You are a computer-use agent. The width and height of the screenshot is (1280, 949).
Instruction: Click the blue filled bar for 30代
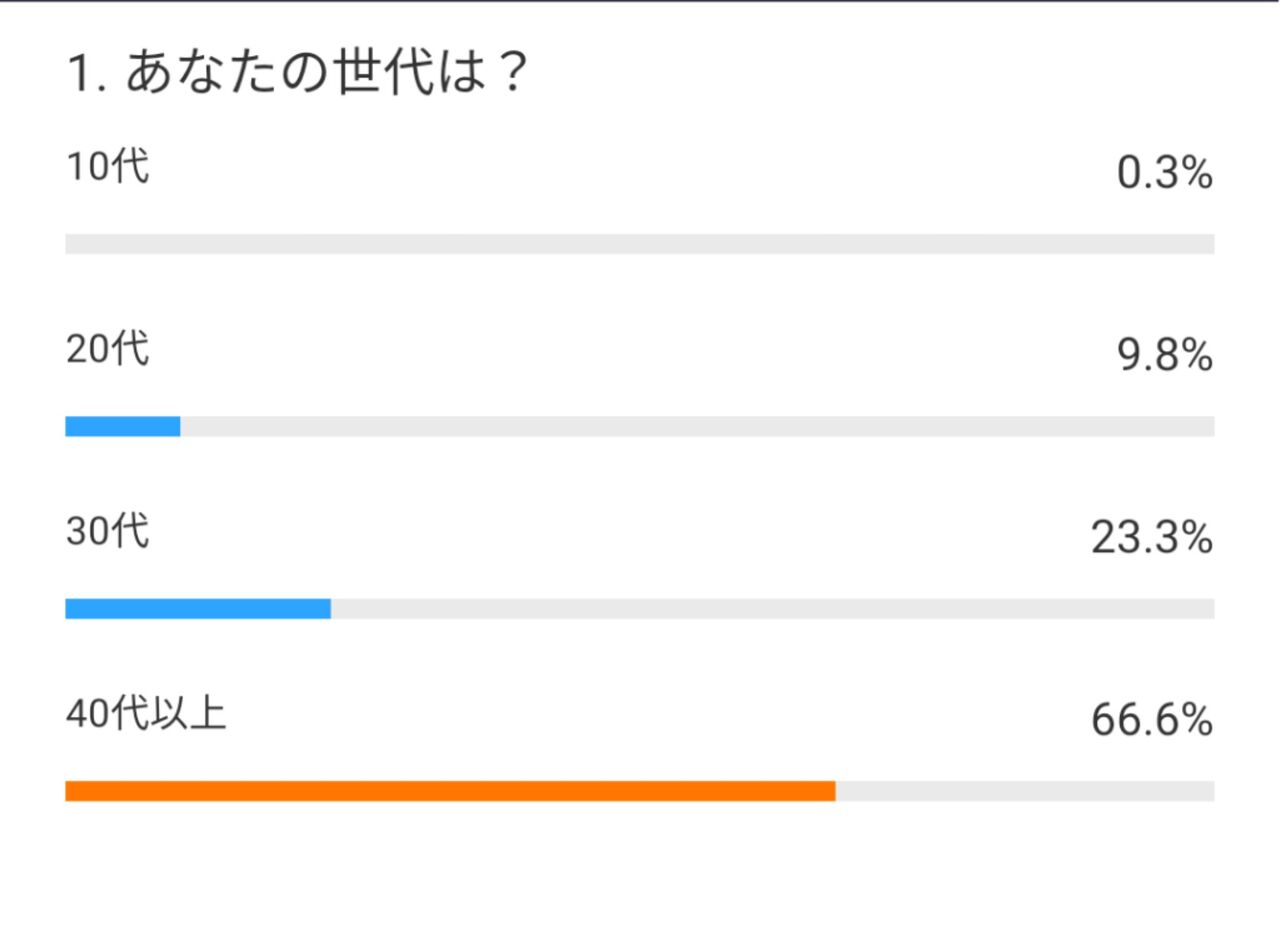coord(198,608)
